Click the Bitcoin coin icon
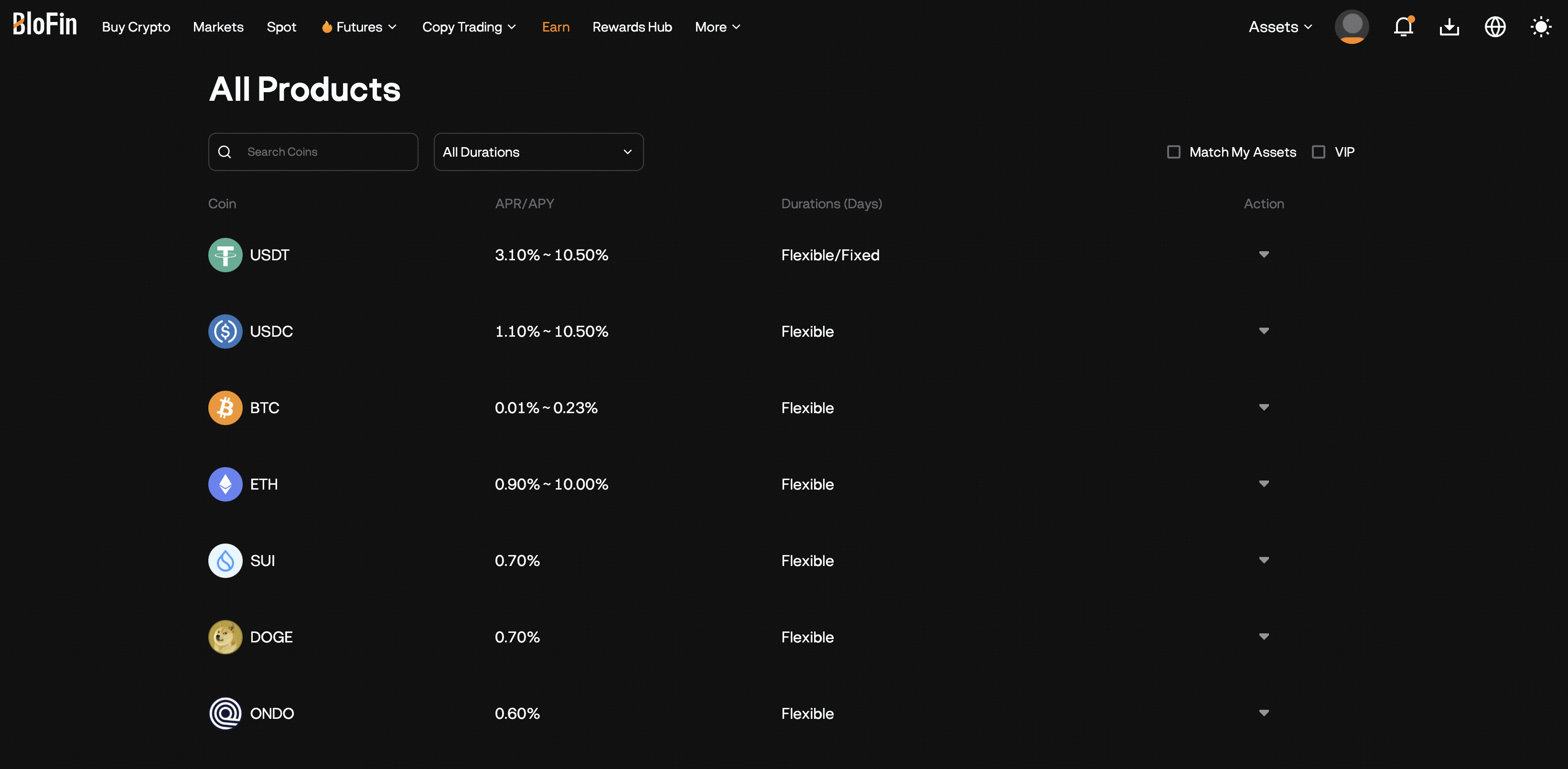The height and width of the screenshot is (769, 1568). click(225, 407)
